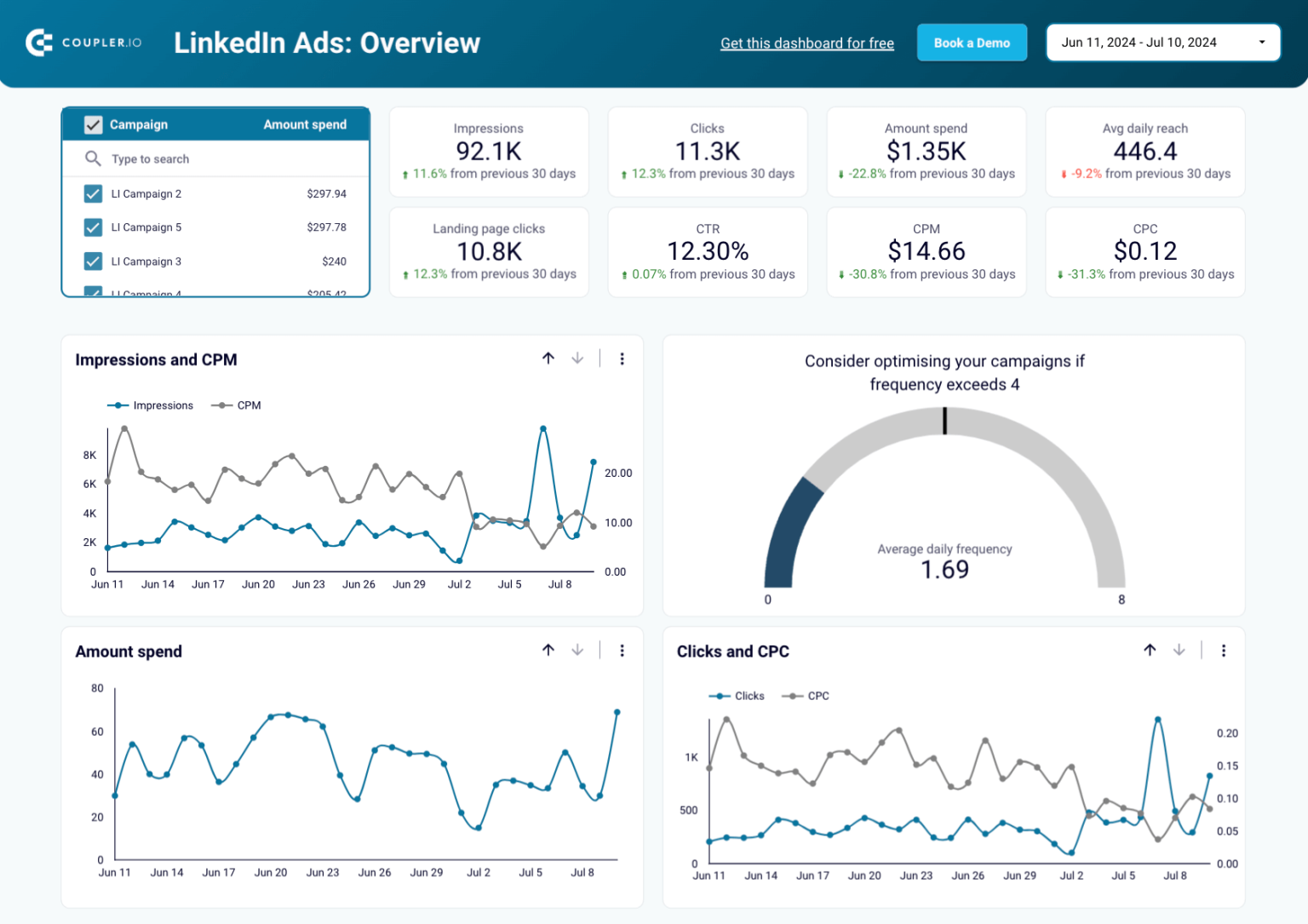Open the three-dot menu on Clicks and CPC chart

[1224, 650]
